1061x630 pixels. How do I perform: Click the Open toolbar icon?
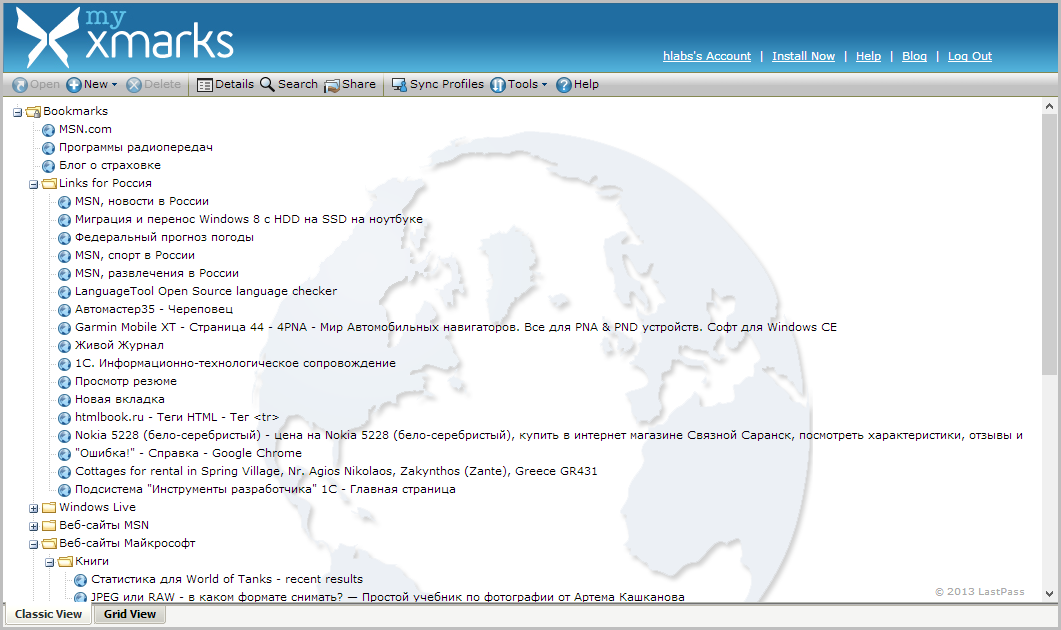[20, 85]
